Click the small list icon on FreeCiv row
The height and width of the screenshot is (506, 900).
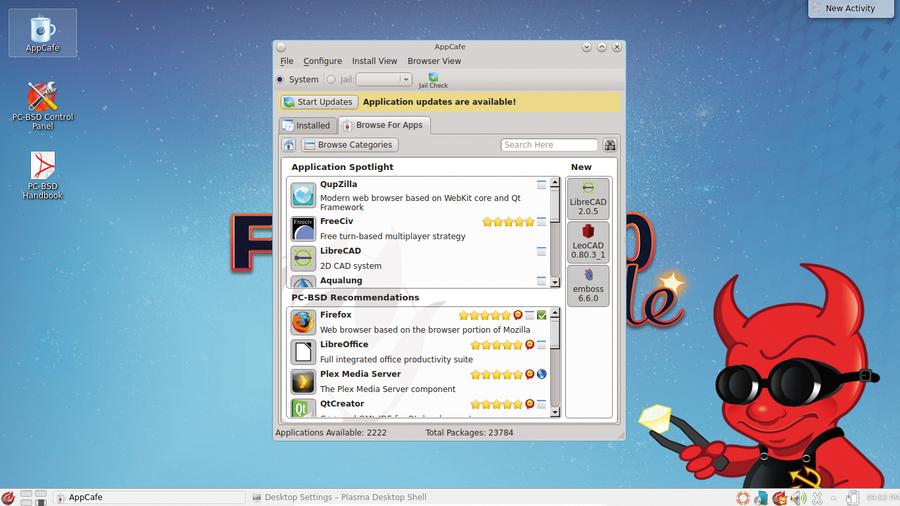(541, 221)
